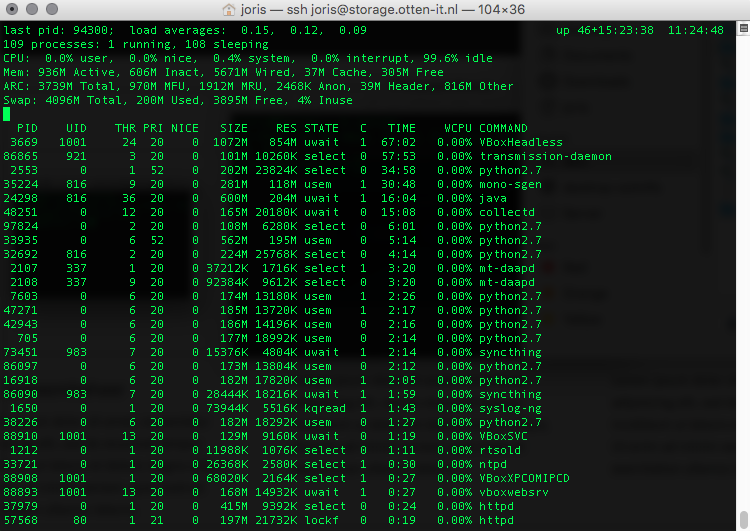Click the transmission-daemon command name

545,156
